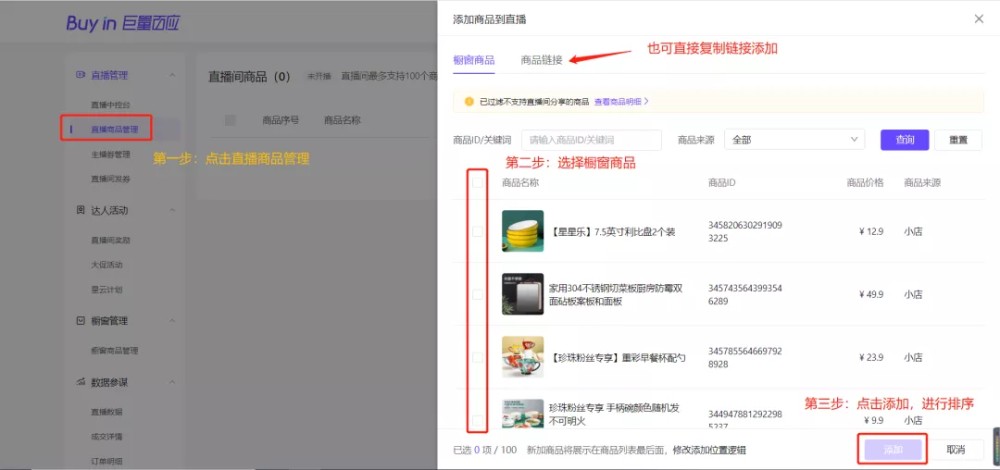This screenshot has height=470, width=1000.
Task: Open the 重彩早餐杯 product thumbnail
Action: click(x=522, y=357)
